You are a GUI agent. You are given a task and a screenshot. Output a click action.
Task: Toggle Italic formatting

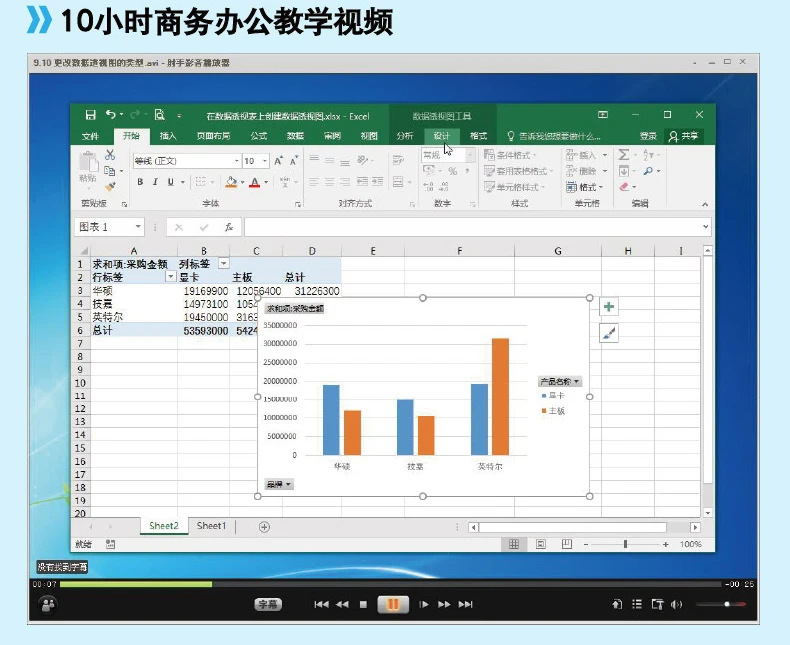coord(155,182)
